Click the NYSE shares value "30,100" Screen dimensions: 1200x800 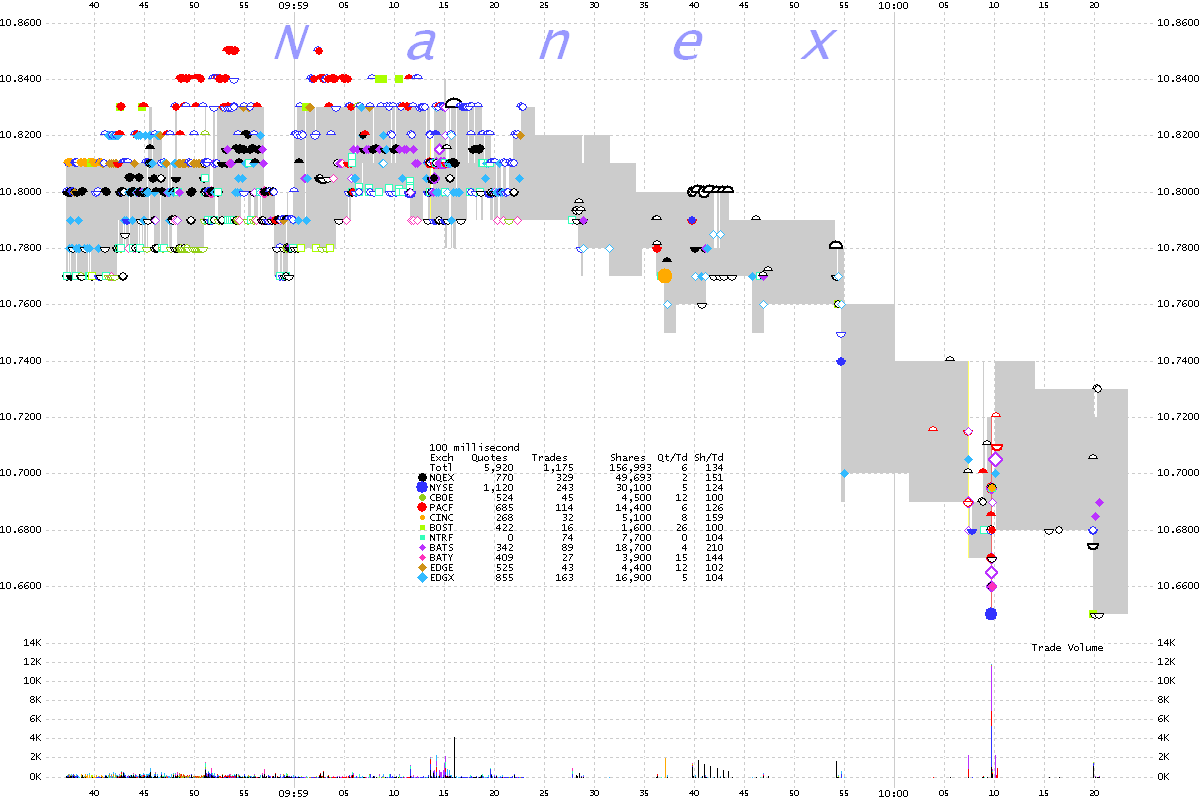pos(633,487)
